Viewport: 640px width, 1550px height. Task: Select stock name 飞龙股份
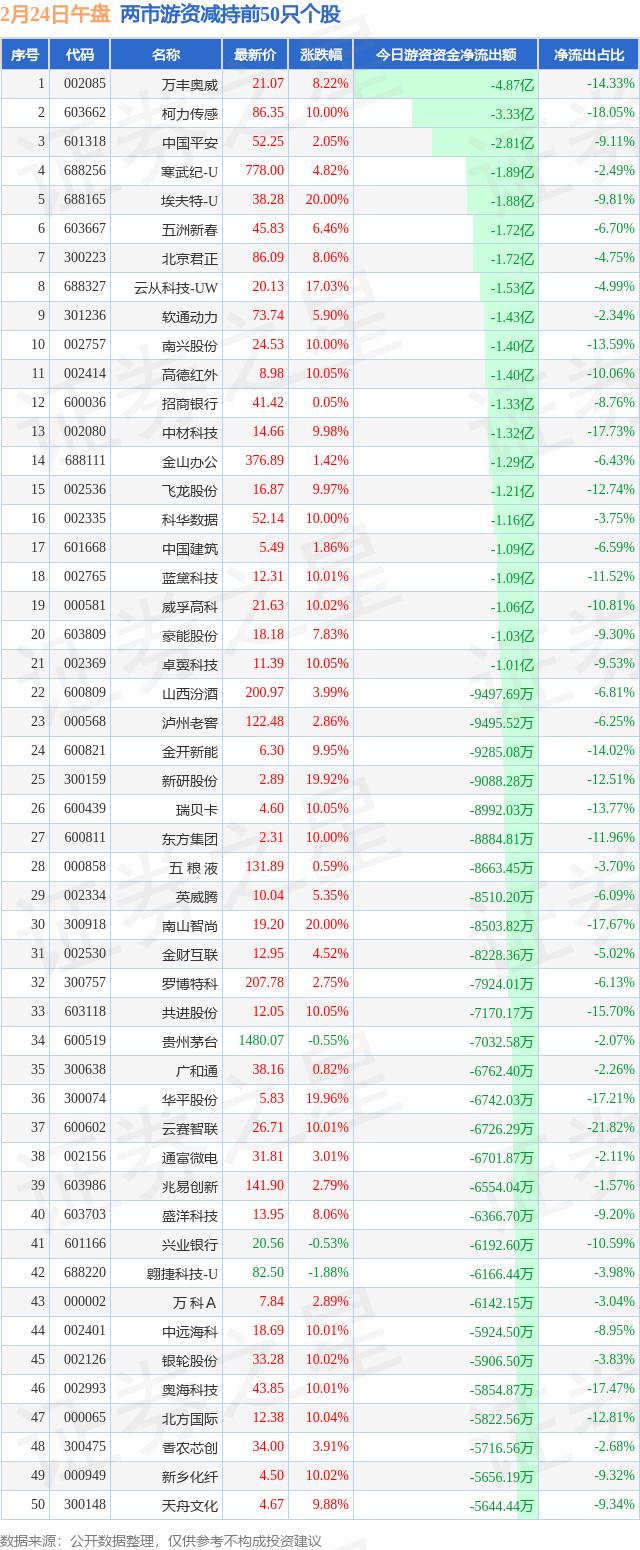click(189, 490)
